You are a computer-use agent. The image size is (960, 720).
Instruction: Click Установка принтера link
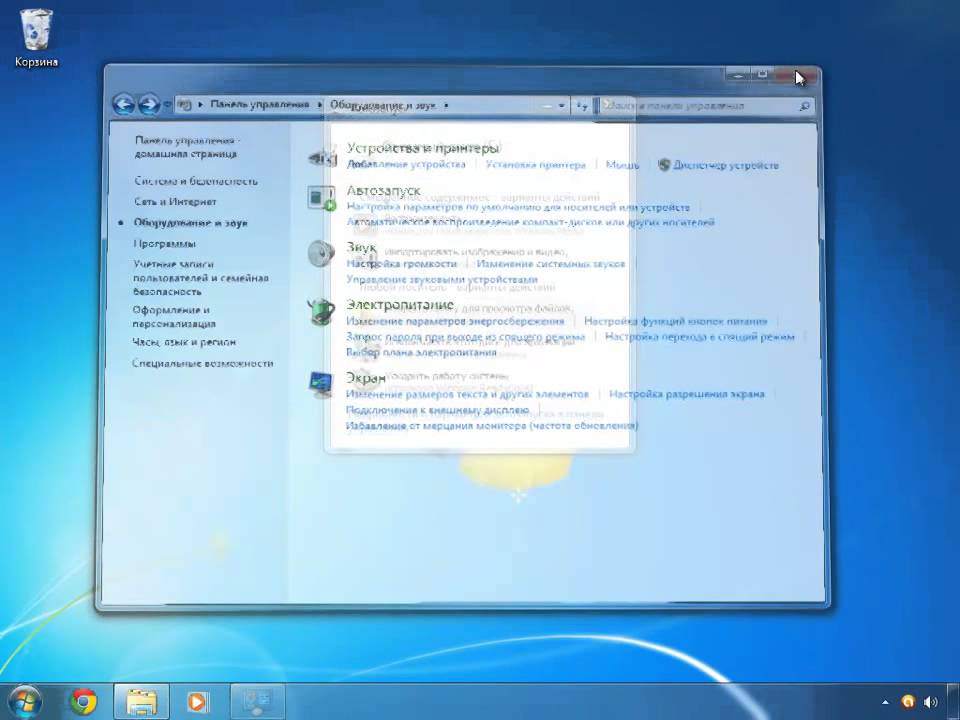coord(536,164)
